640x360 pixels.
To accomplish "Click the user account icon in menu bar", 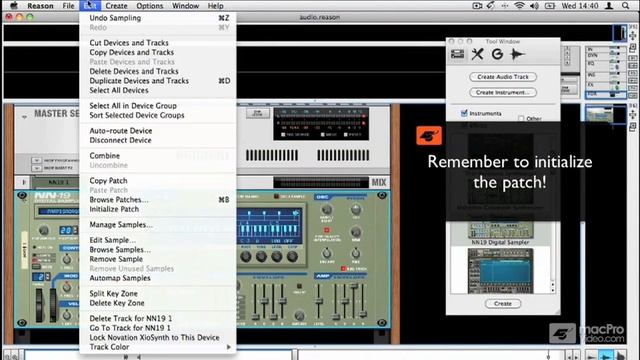I will pos(609,6).
